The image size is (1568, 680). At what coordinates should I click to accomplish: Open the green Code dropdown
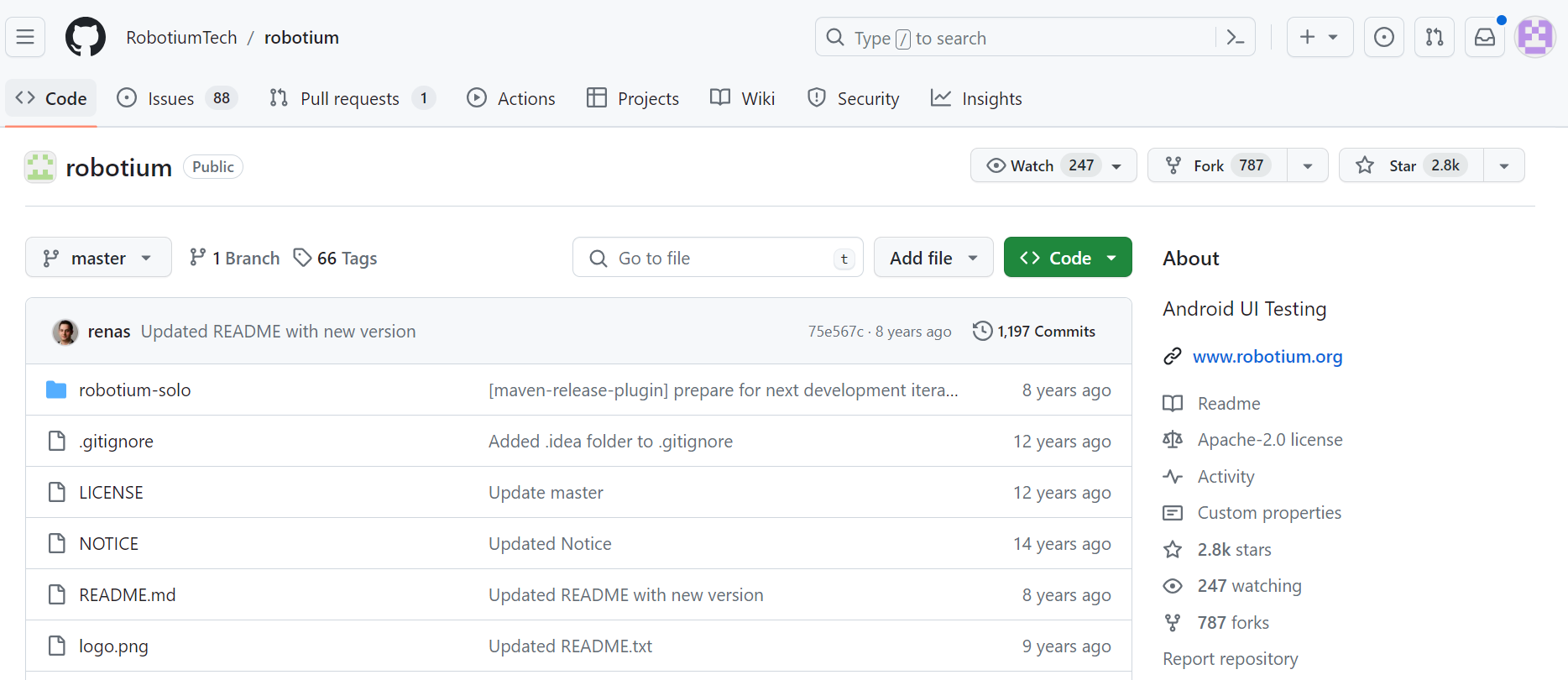pos(1067,258)
